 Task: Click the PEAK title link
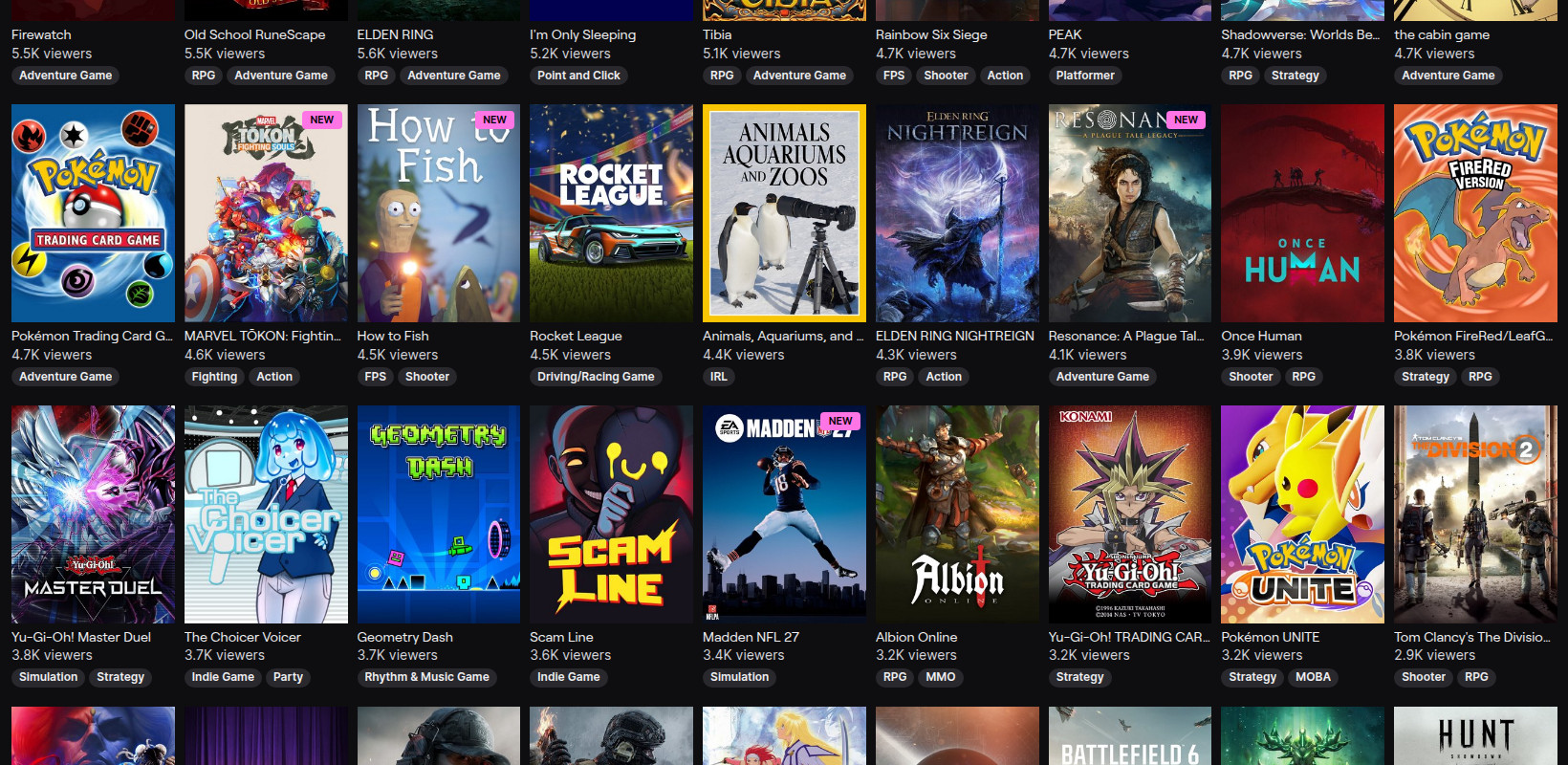pyautogui.click(x=1065, y=34)
